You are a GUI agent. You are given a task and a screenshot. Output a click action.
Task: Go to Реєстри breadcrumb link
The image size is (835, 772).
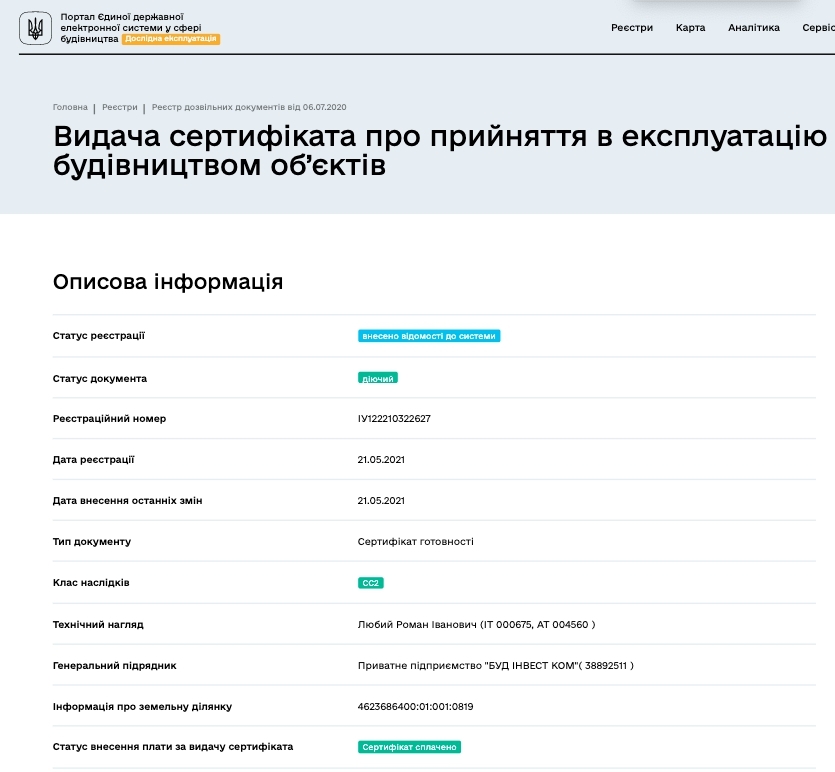tap(119, 107)
